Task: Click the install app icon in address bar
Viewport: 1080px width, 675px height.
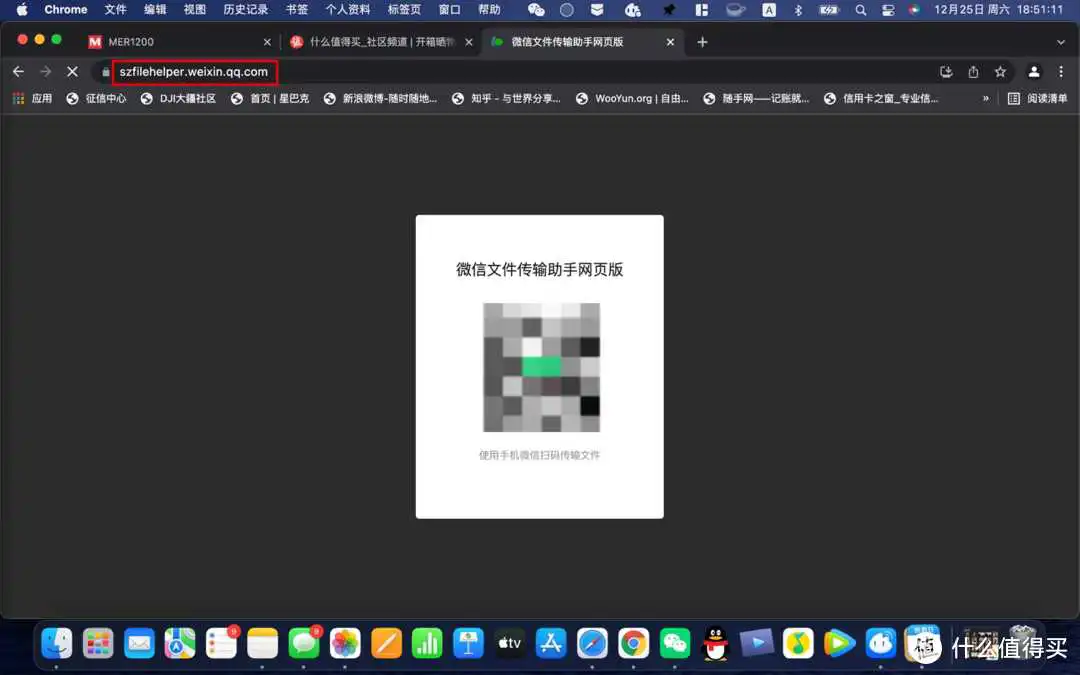Action: coord(946,72)
